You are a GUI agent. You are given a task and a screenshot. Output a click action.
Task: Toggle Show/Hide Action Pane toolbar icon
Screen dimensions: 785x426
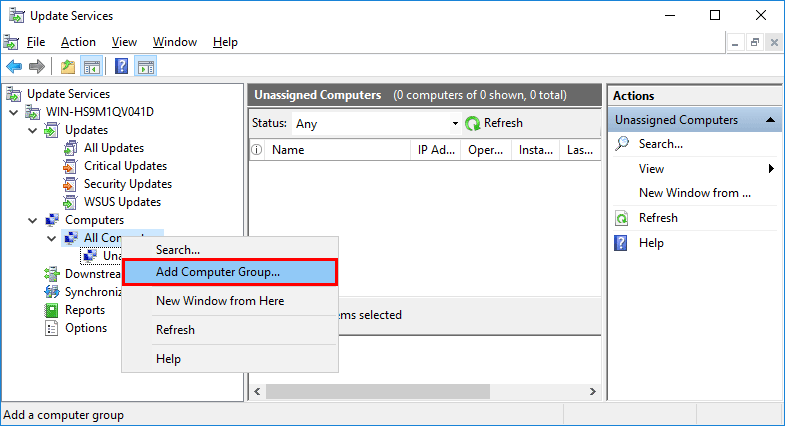click(x=146, y=66)
